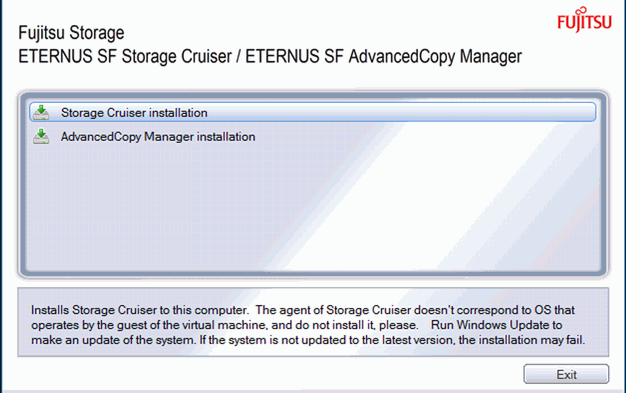This screenshot has height=393, width=626.
Task: Click the 'Installs Storage Cruiser to this computer' sentence
Action: (x=140, y=310)
